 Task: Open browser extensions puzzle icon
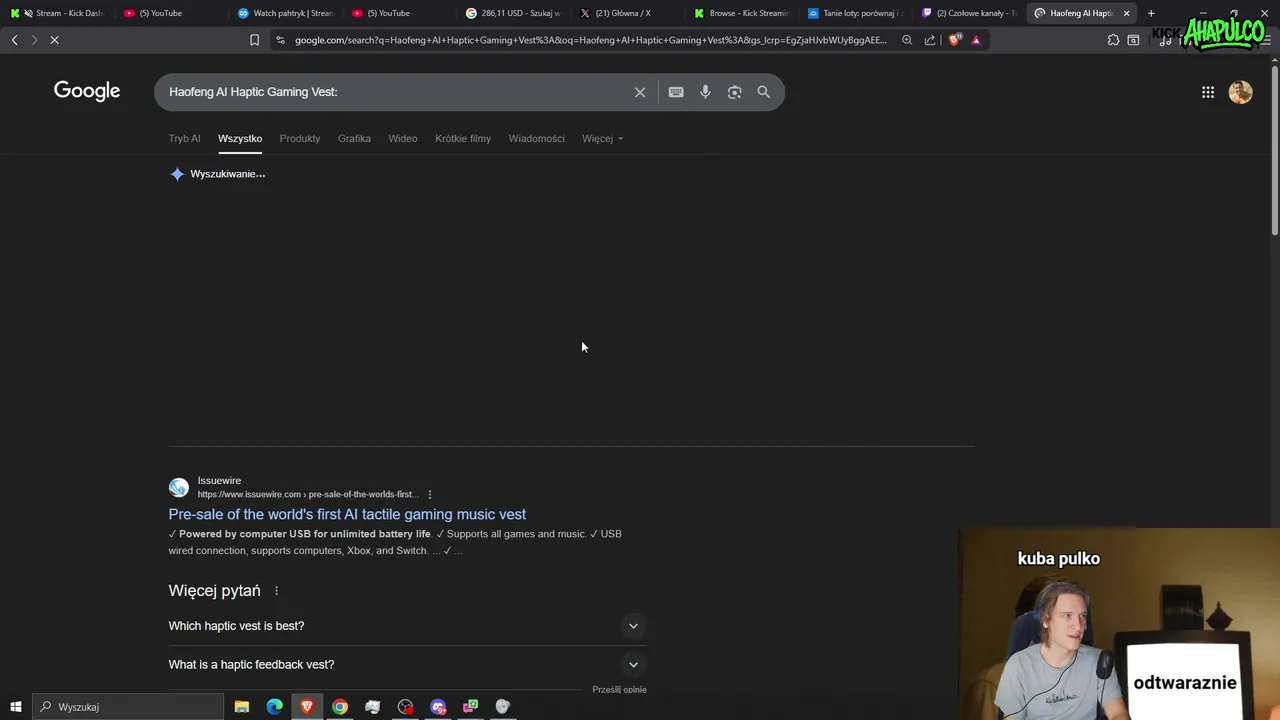1113,40
